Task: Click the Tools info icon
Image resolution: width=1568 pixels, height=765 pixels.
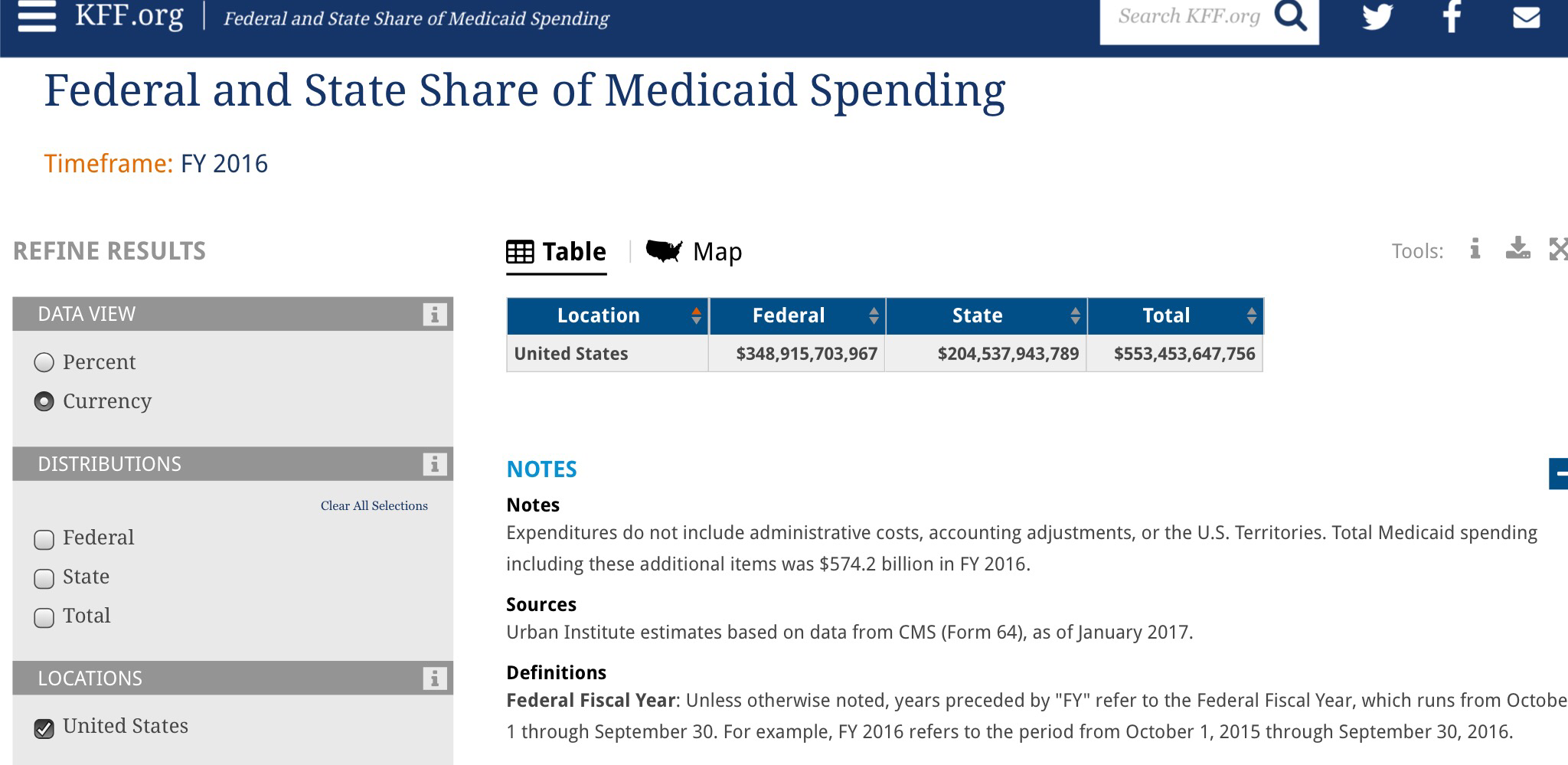Action: [x=1475, y=250]
